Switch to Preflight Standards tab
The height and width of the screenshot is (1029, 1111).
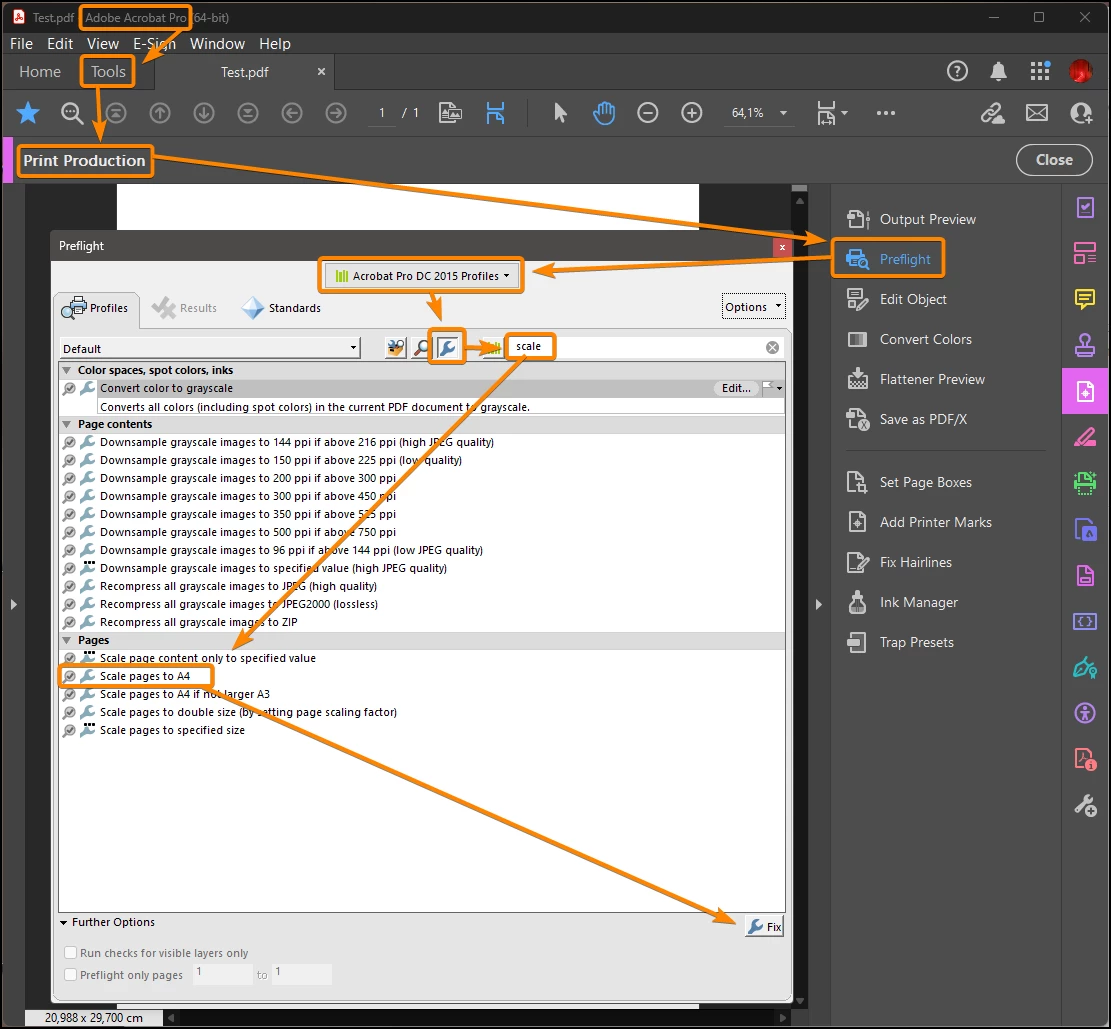point(282,308)
